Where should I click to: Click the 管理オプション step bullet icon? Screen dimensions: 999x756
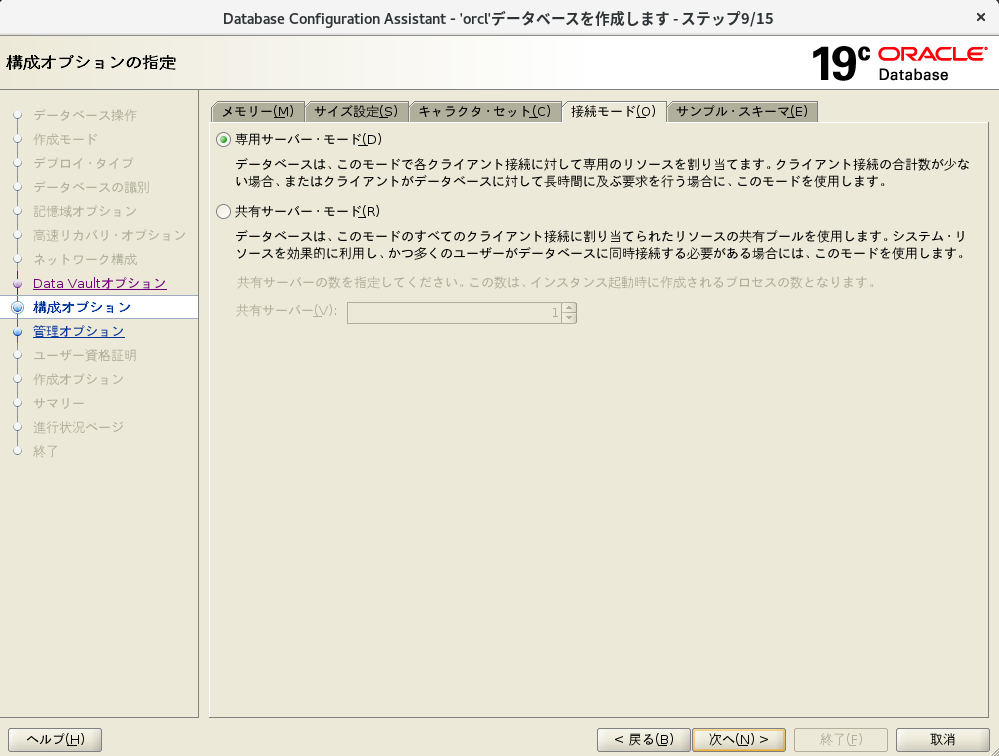tap(17, 331)
